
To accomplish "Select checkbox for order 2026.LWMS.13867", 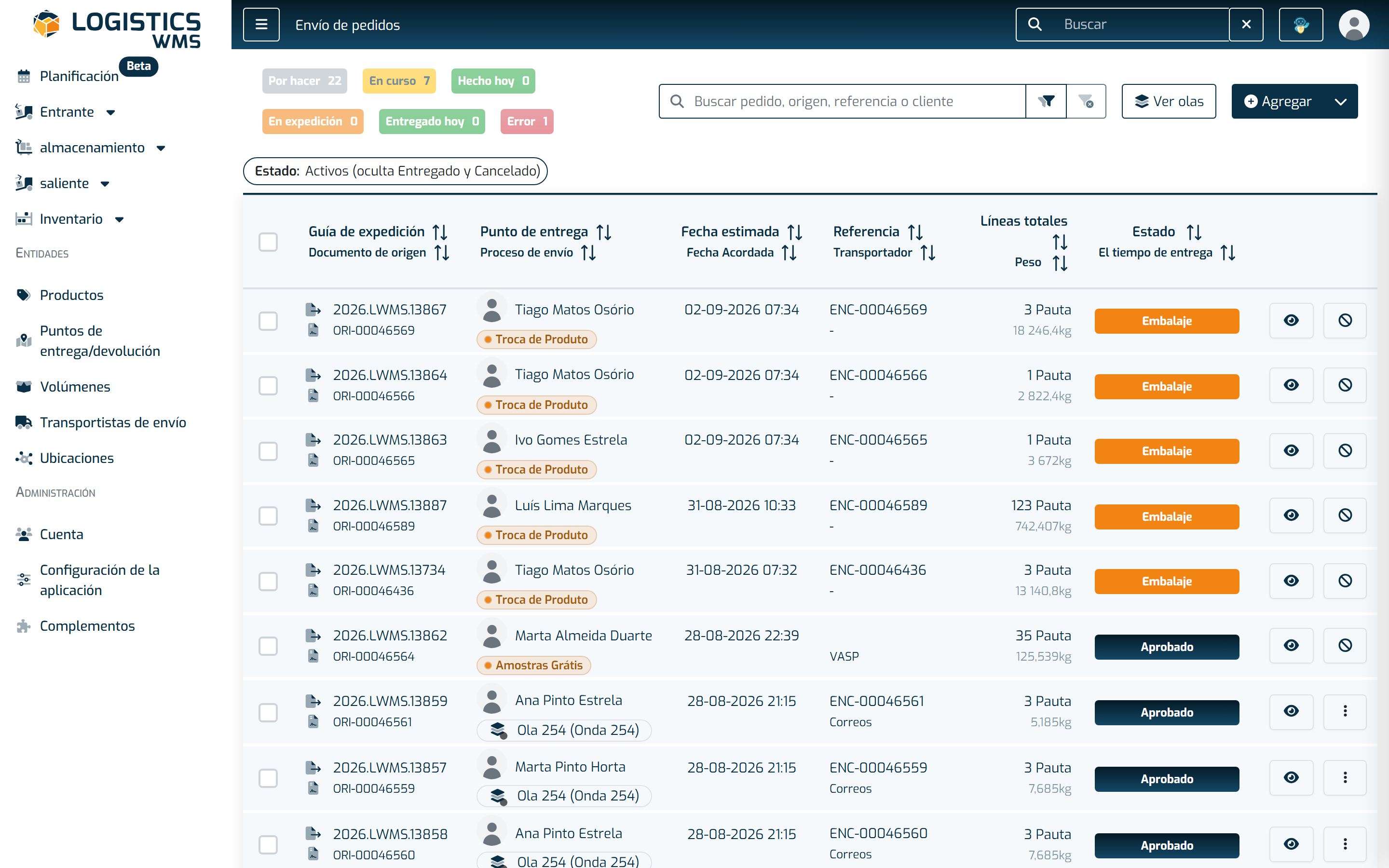I will pos(268,321).
